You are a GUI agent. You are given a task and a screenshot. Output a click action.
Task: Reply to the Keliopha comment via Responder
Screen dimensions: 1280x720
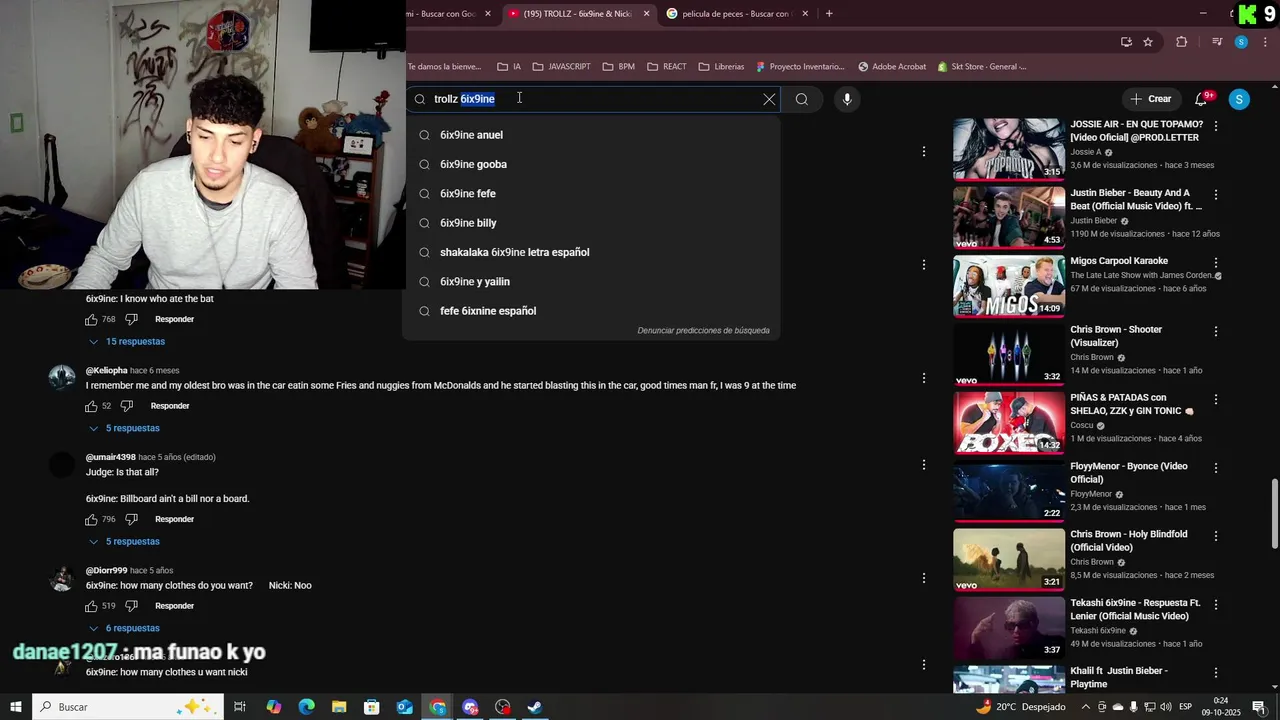pos(170,406)
